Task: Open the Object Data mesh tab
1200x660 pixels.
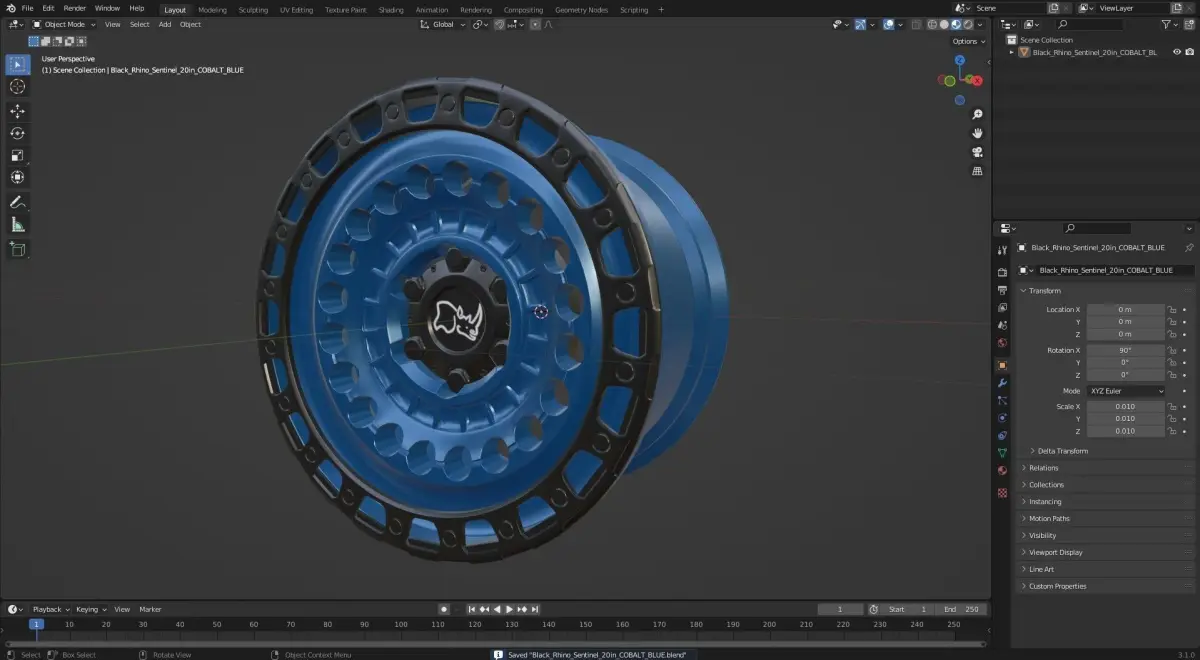Action: click(1002, 453)
